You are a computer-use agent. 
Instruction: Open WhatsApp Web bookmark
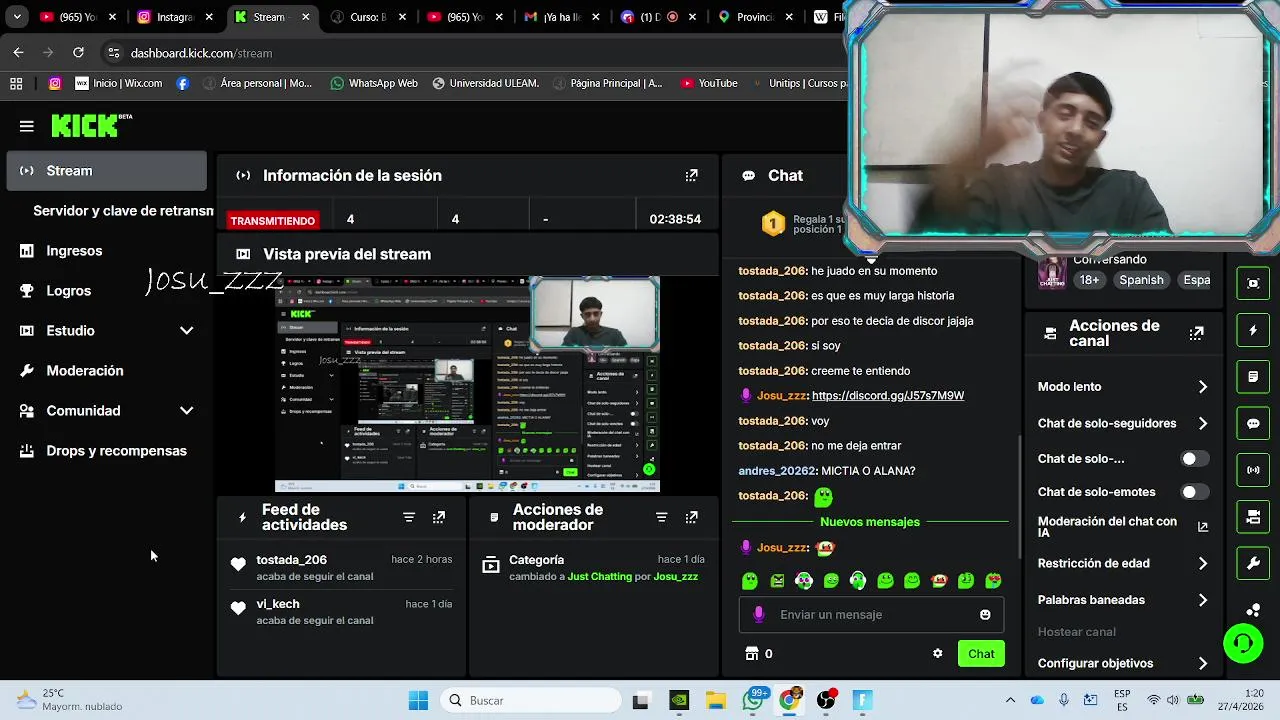(373, 83)
